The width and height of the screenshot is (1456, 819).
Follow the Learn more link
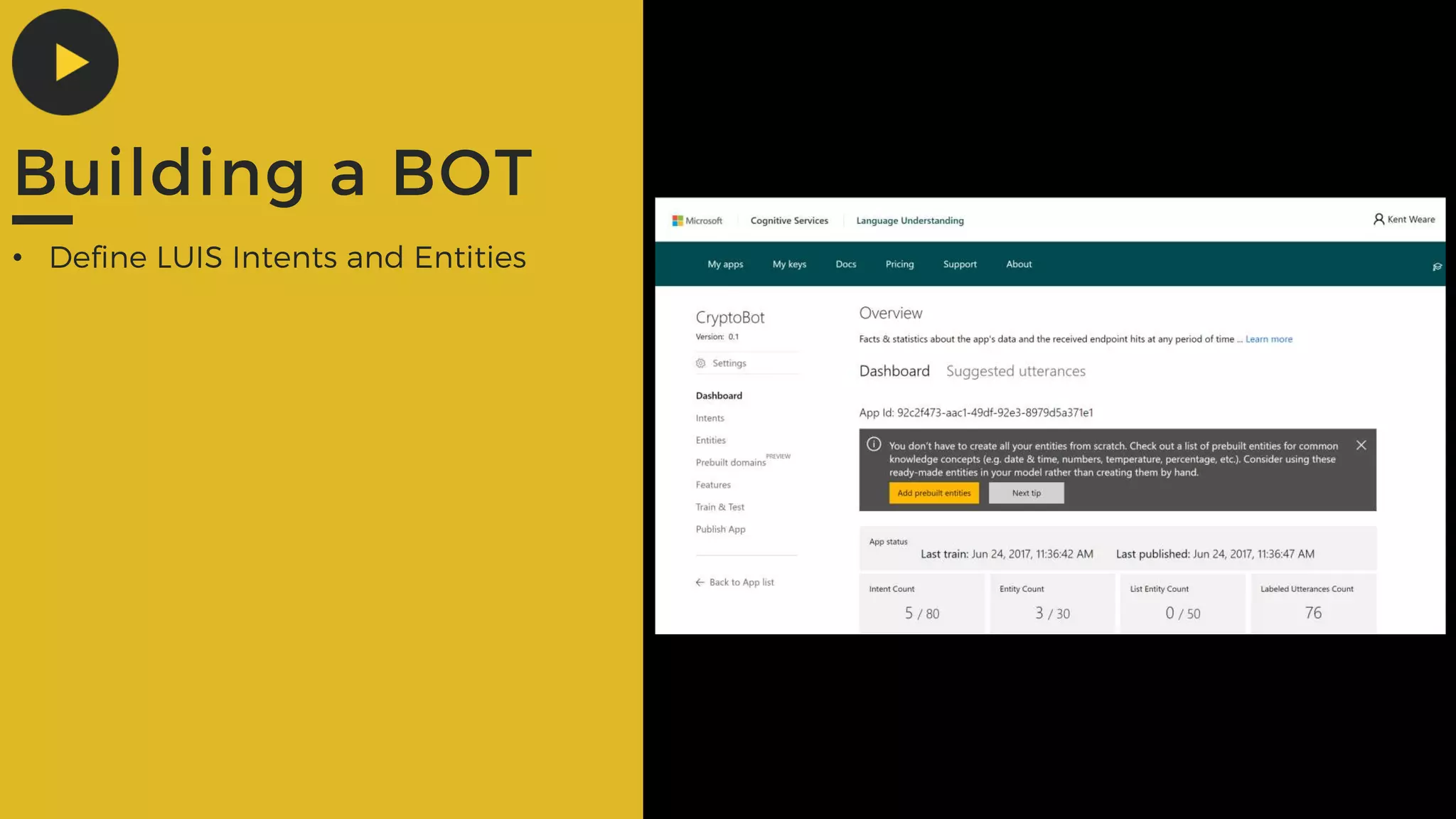(1268, 339)
